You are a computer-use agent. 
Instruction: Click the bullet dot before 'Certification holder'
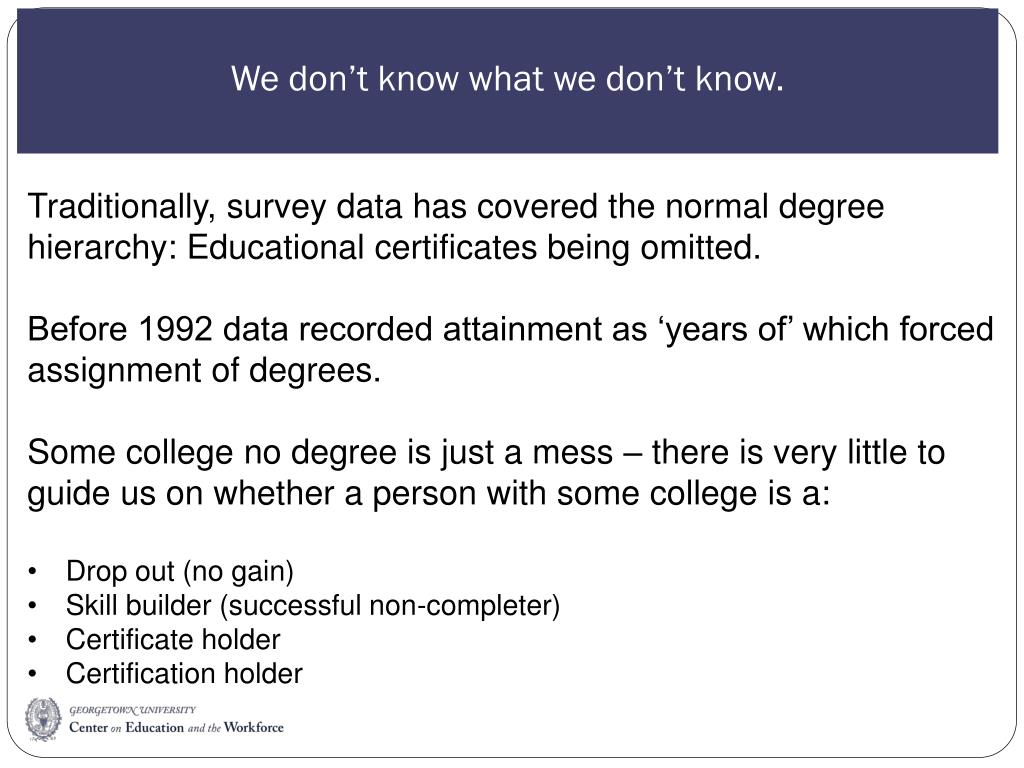33,674
